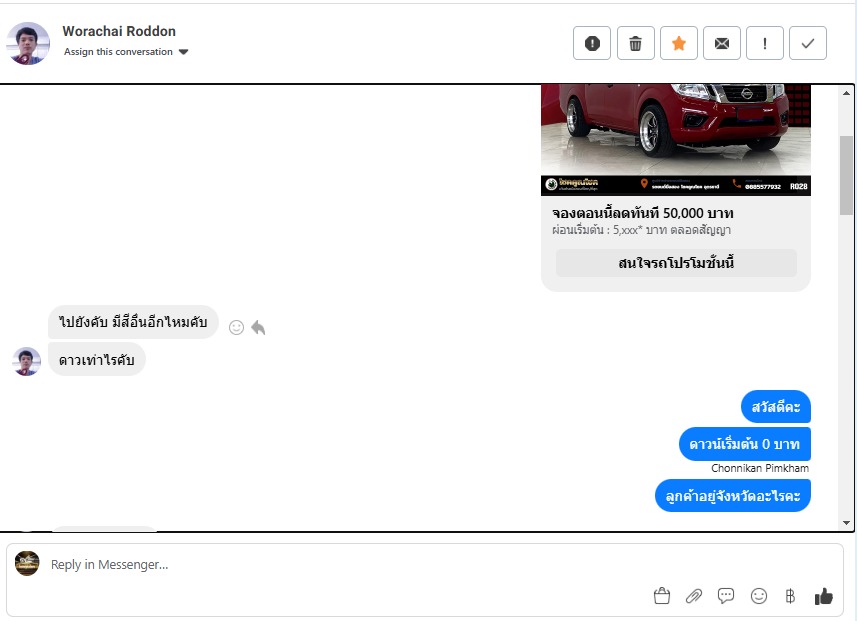The width and height of the screenshot is (857, 621).
Task: Send a thumbs-up like
Action: [x=823, y=596]
